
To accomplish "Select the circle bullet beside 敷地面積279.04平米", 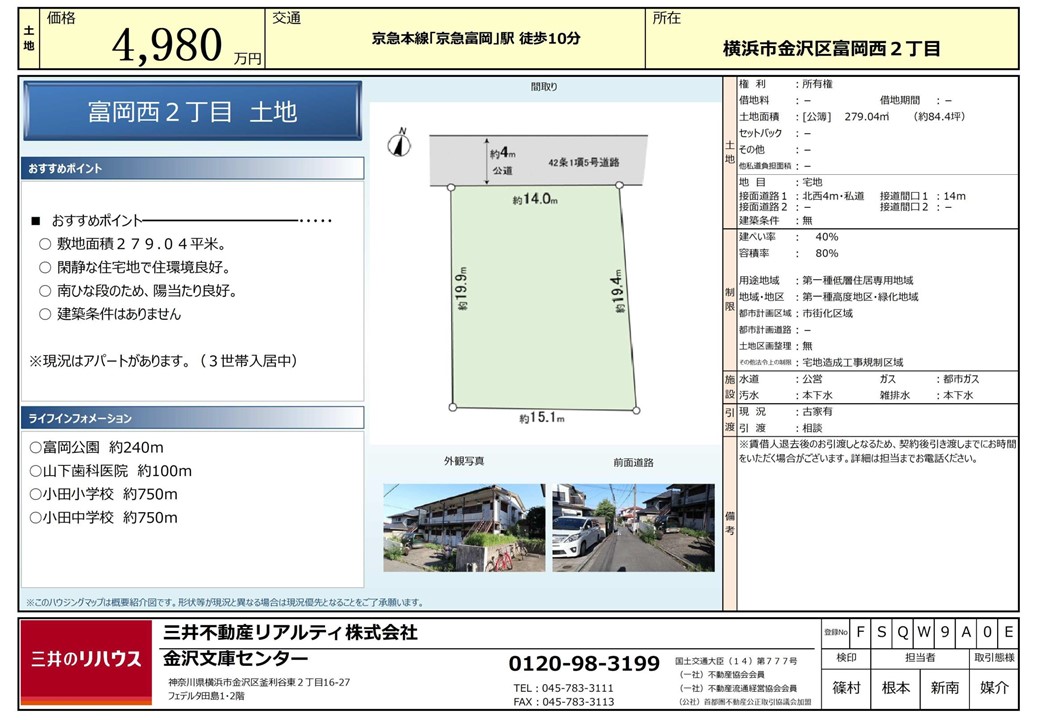I will point(44,244).
